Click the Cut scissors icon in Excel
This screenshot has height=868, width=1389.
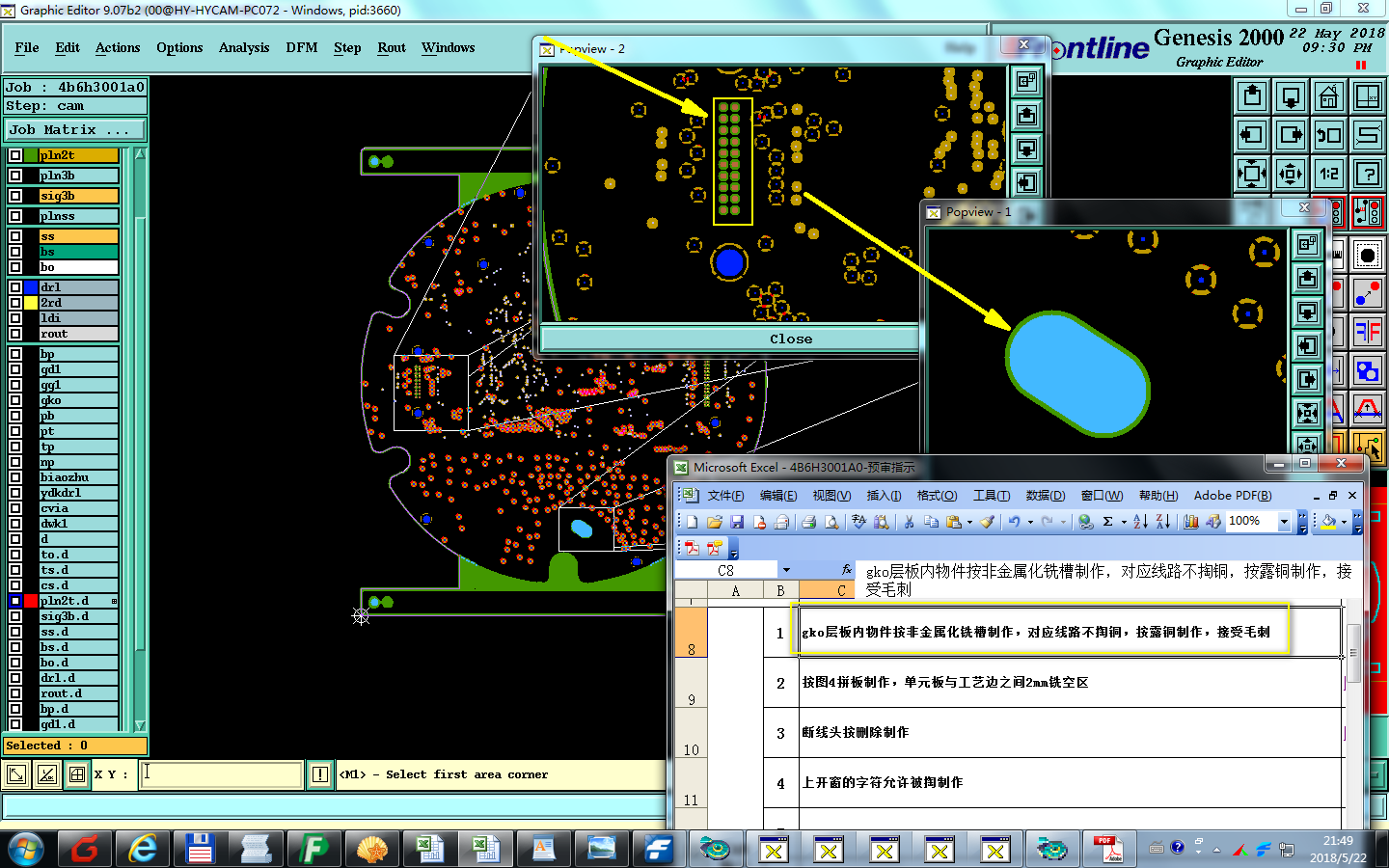tap(909, 522)
